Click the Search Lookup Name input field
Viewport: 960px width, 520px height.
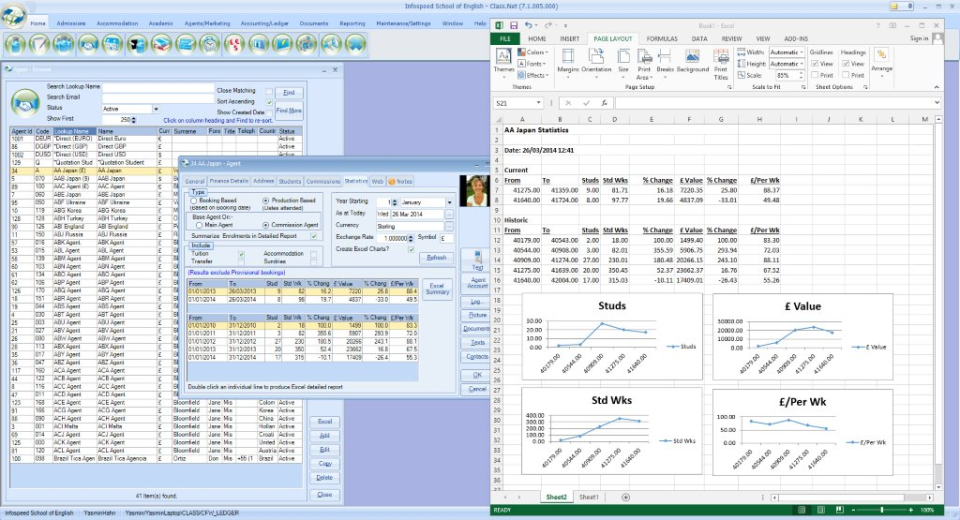click(x=157, y=88)
